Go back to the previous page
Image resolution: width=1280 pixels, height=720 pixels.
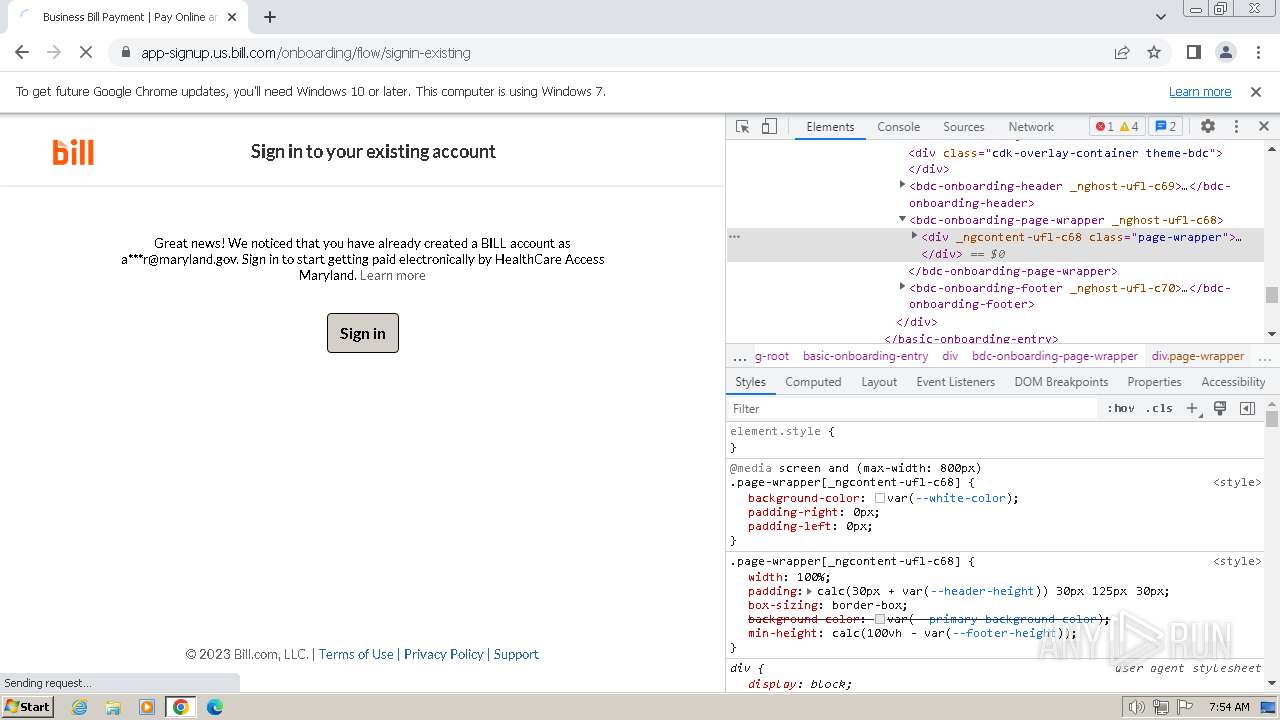tap(22, 52)
